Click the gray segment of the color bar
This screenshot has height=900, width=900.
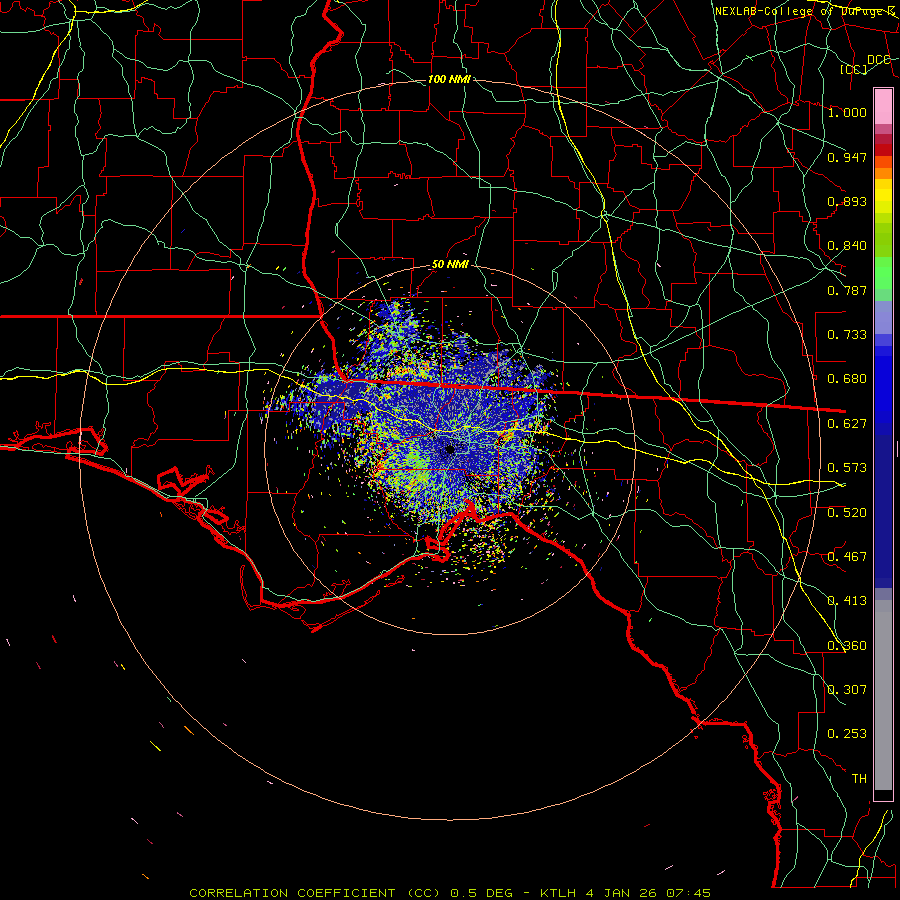click(x=883, y=695)
